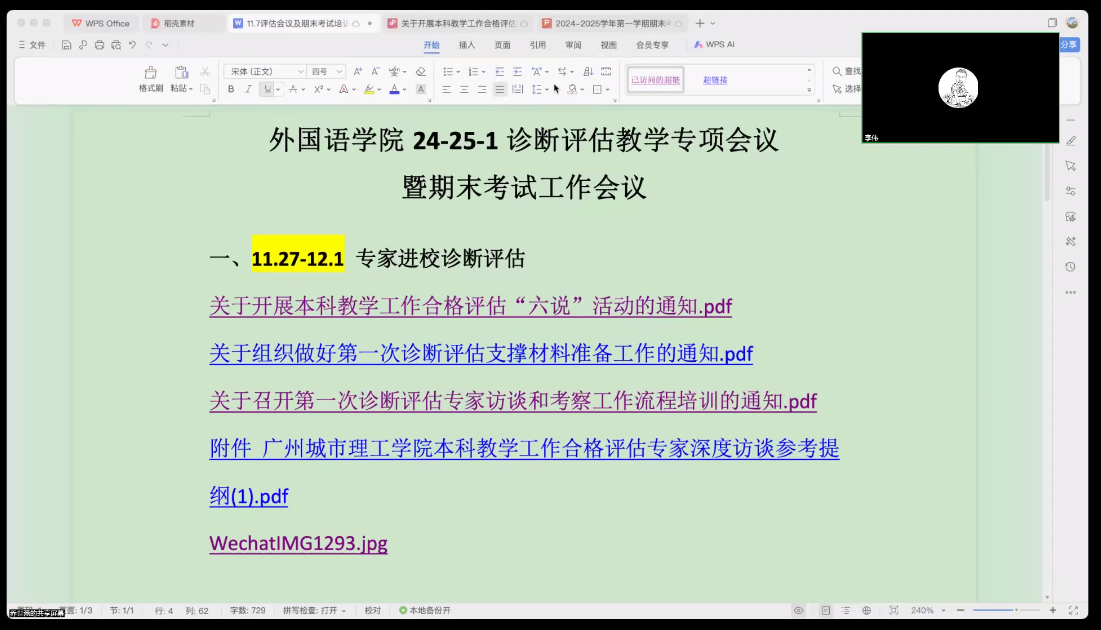
Task: Click the Distributed alignment icon
Action: 517,89
